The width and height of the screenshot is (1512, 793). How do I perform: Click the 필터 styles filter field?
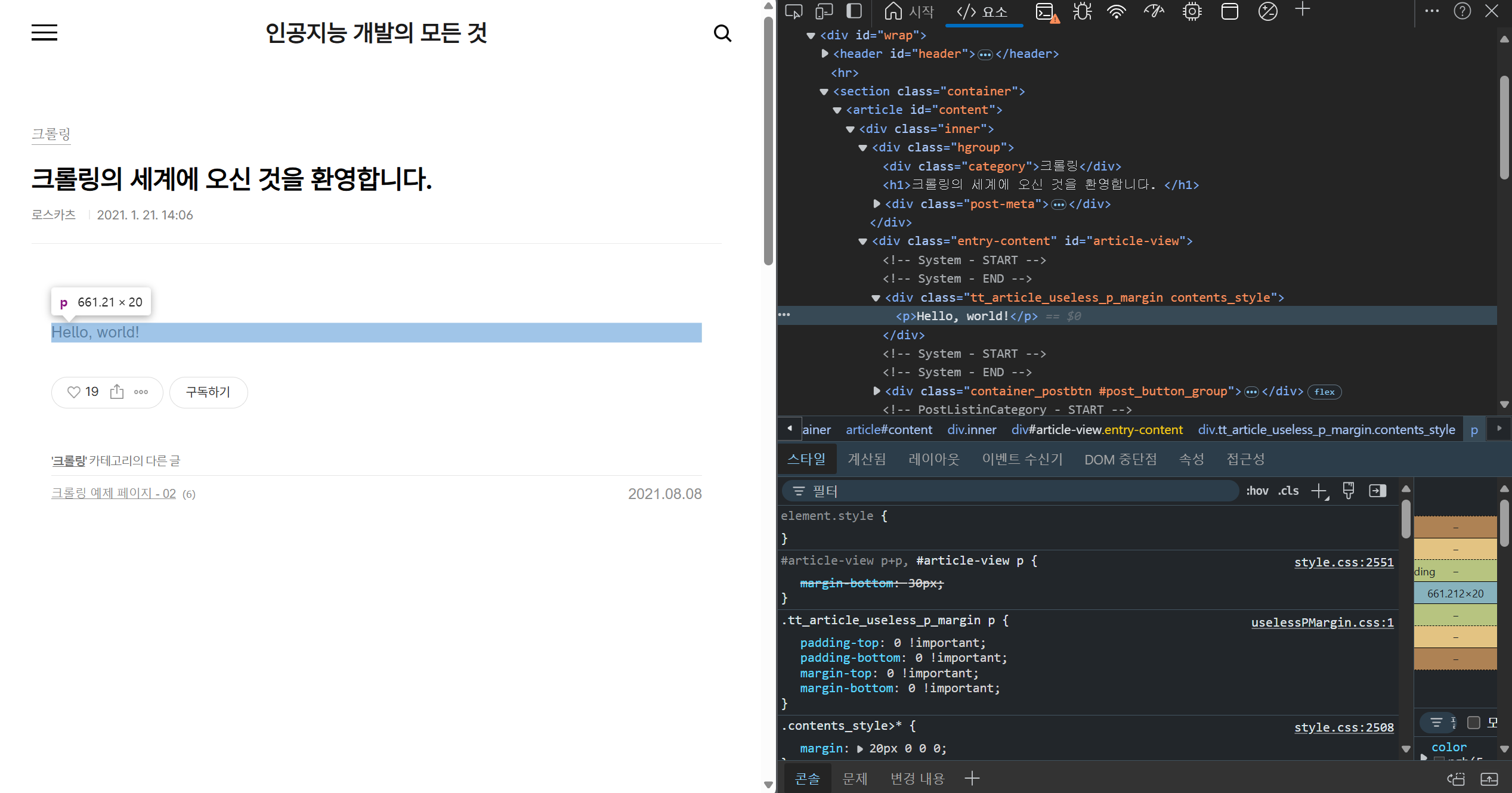pyautogui.click(x=1014, y=491)
